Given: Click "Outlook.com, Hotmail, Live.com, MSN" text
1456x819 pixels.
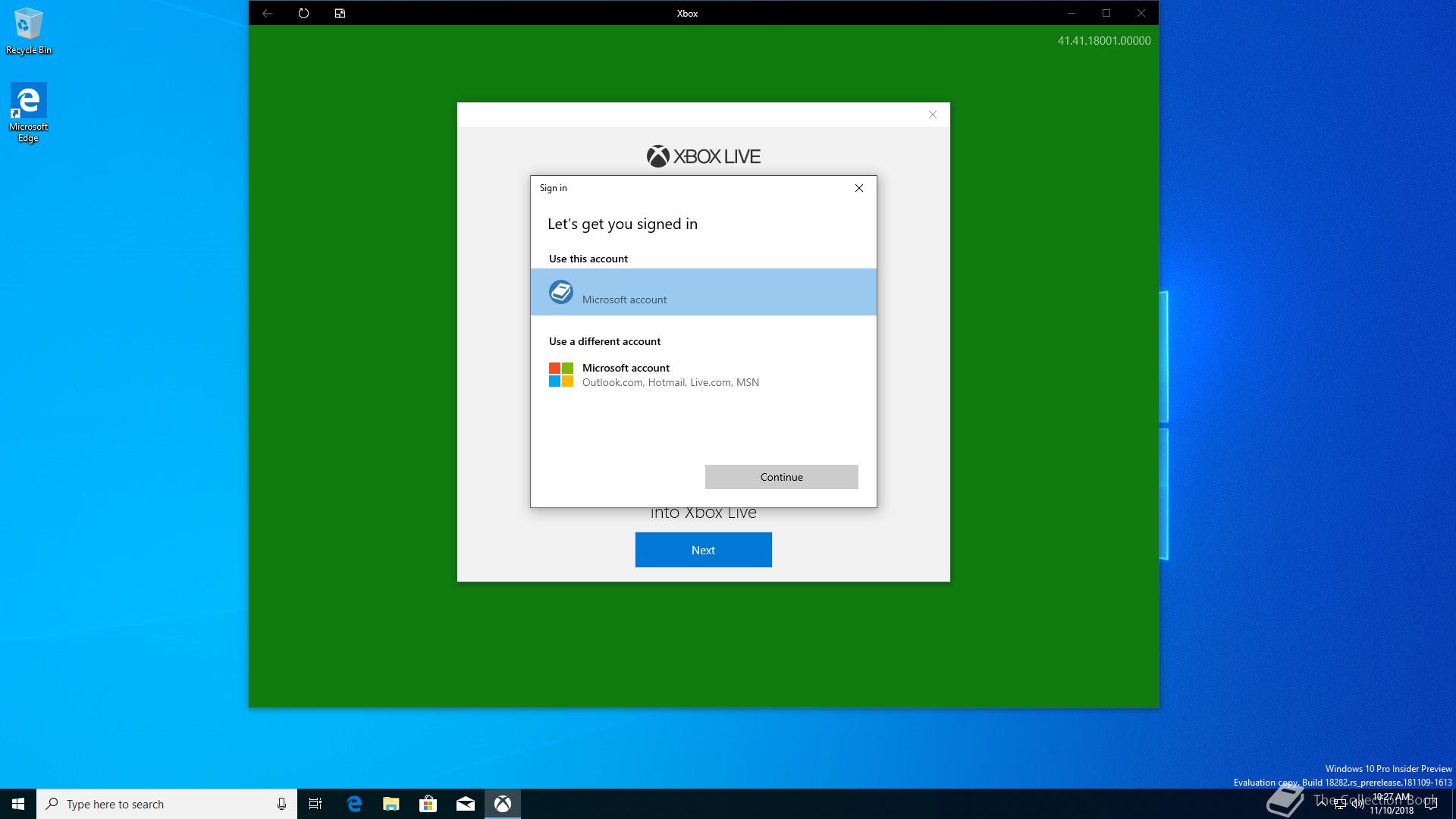Looking at the screenshot, I should tap(670, 382).
